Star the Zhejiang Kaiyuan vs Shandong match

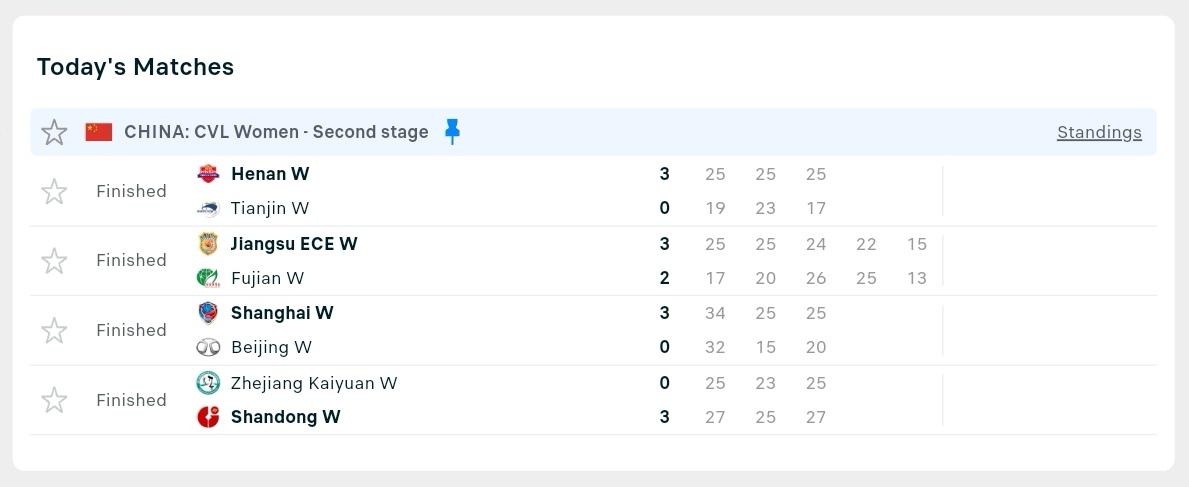[54, 400]
